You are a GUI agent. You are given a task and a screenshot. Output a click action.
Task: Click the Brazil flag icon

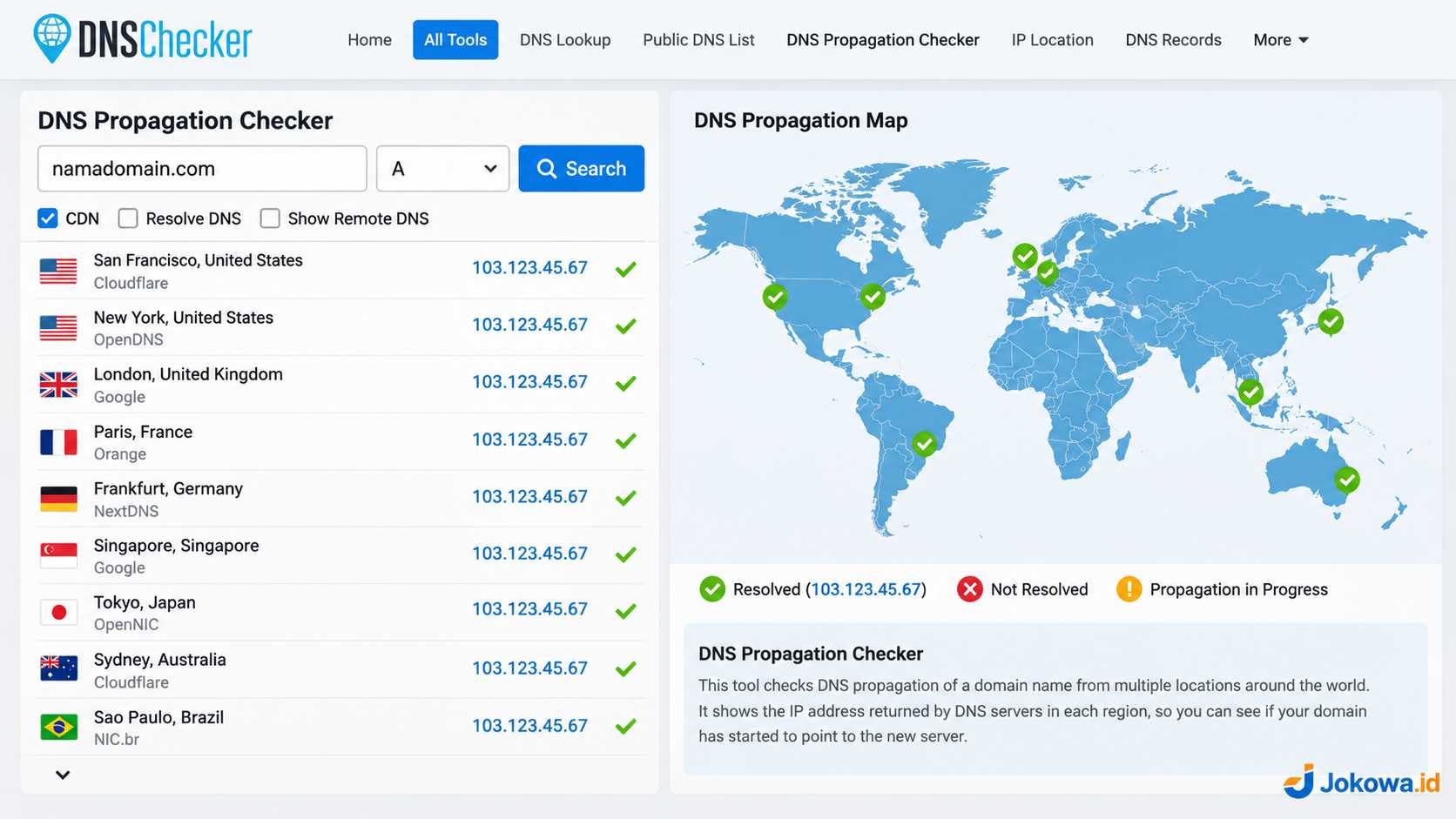(x=58, y=727)
